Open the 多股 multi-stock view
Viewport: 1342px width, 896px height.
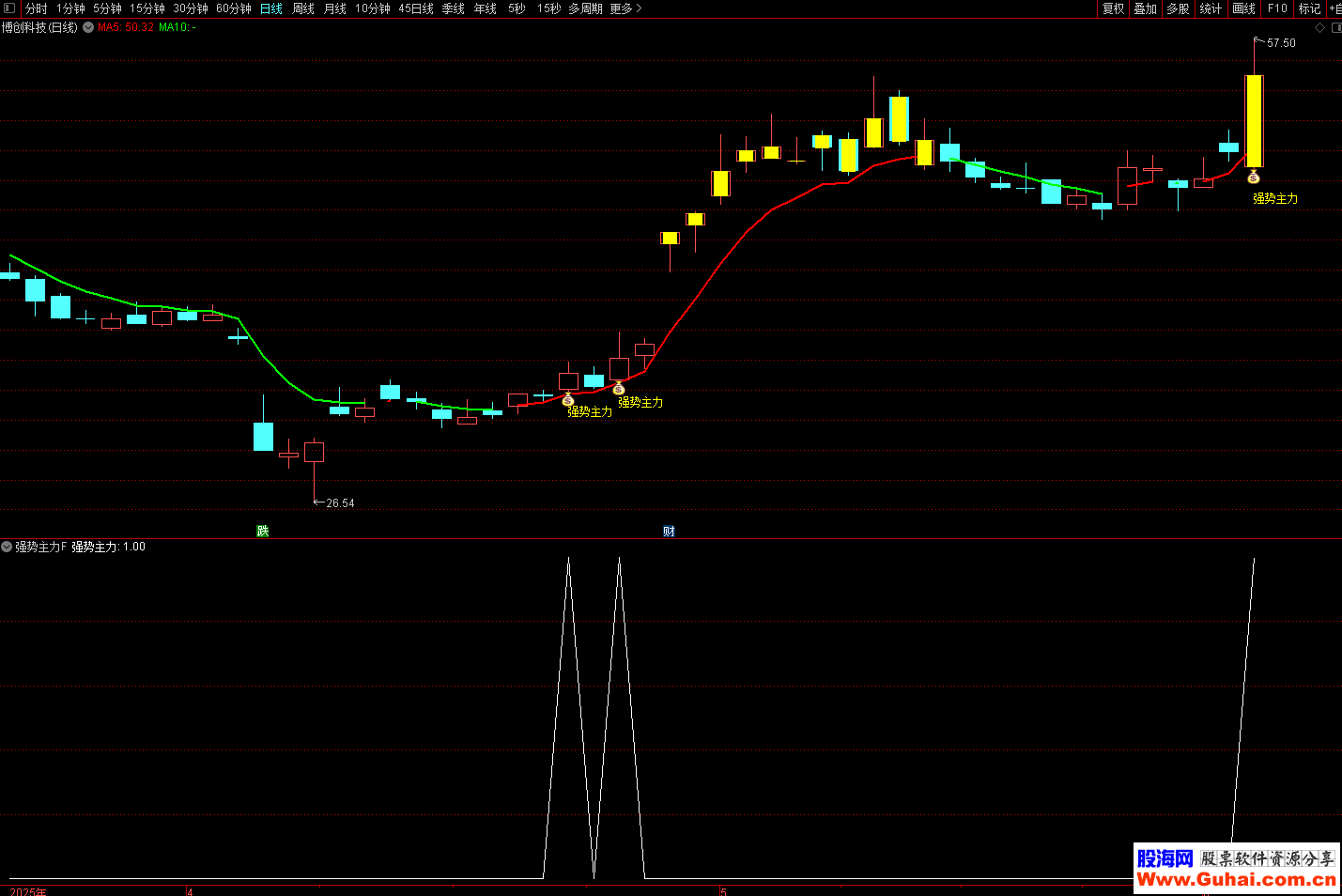(1178, 8)
